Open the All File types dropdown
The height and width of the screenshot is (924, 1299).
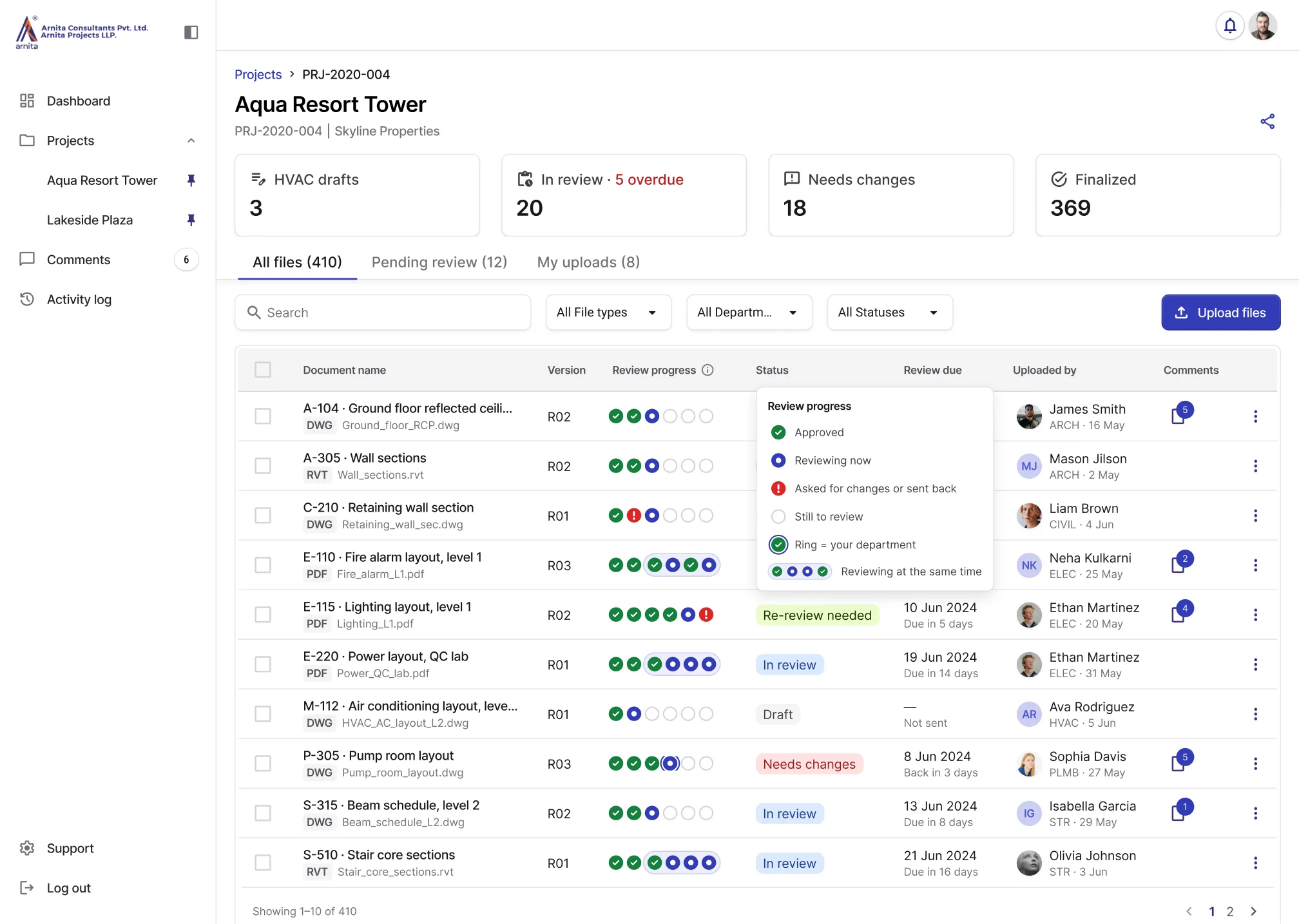[x=608, y=313]
